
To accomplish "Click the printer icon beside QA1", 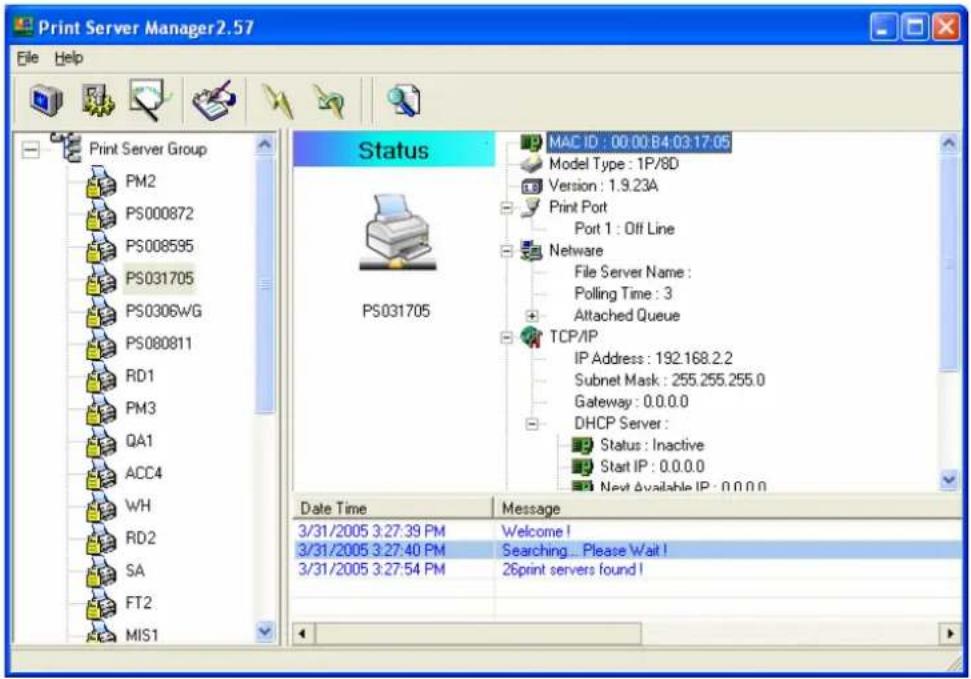I will coord(101,440).
